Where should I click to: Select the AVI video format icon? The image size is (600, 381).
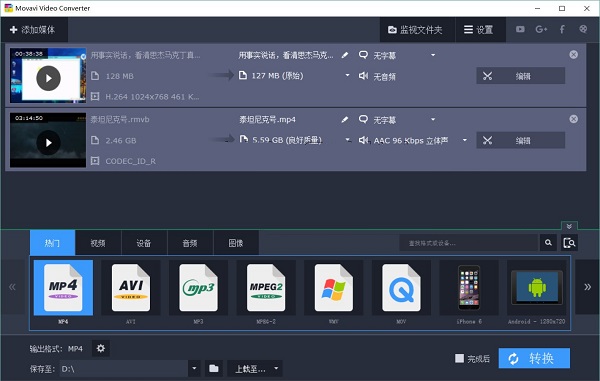tap(130, 288)
